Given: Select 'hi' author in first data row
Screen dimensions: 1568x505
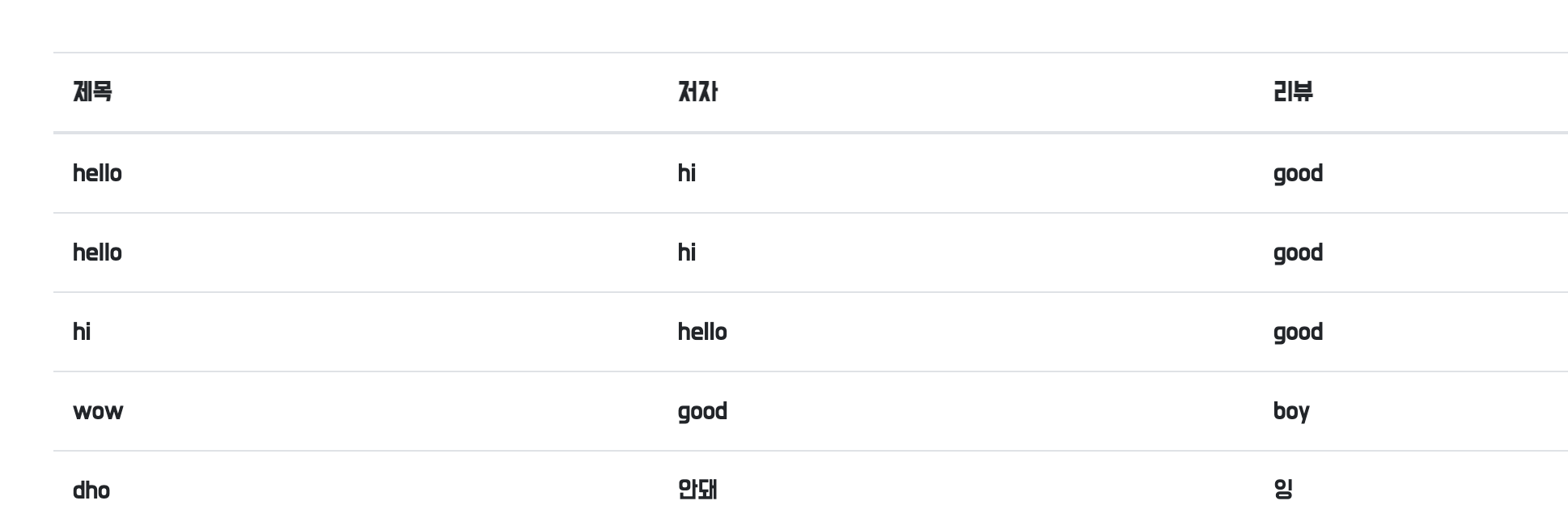Looking at the screenshot, I should point(687,173).
